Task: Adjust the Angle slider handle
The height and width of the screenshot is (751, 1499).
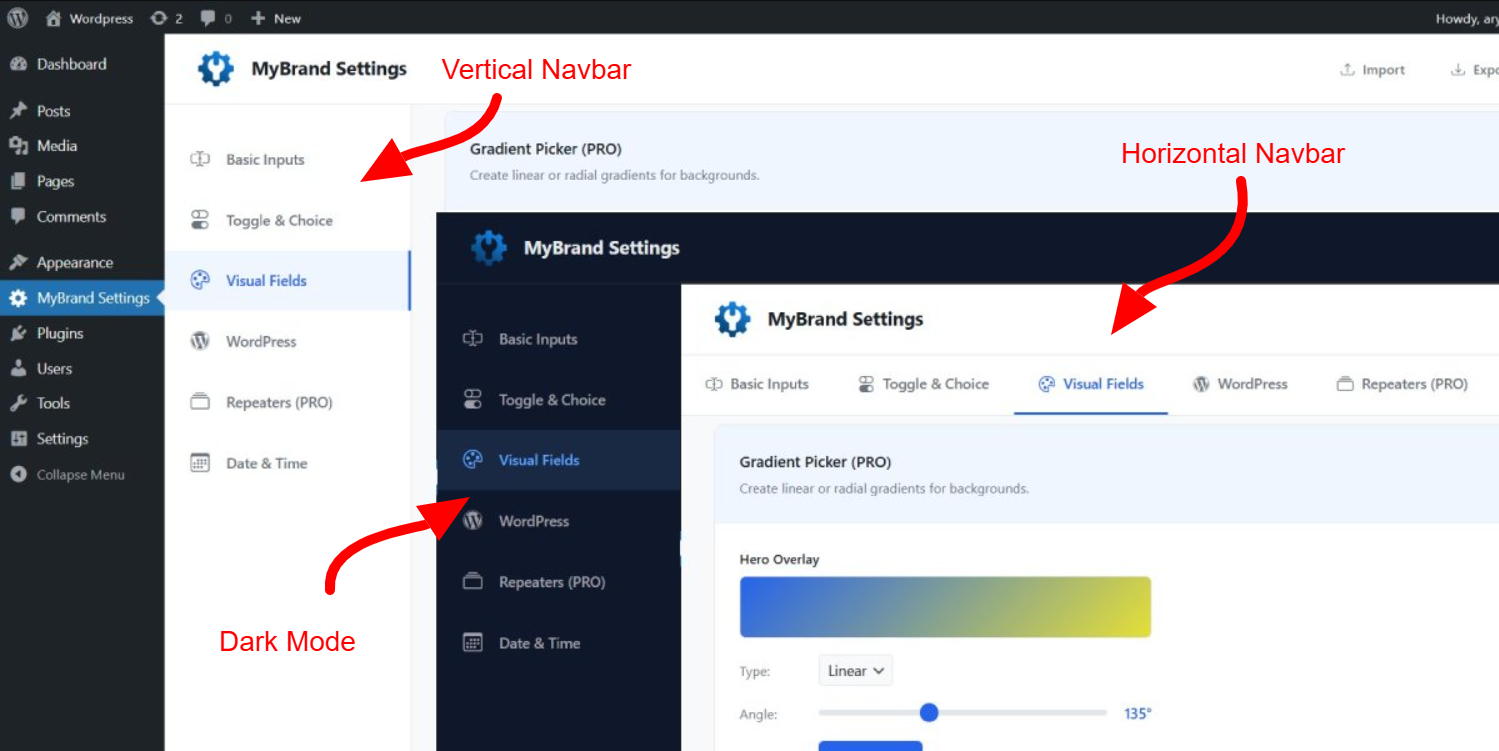Action: (x=929, y=712)
